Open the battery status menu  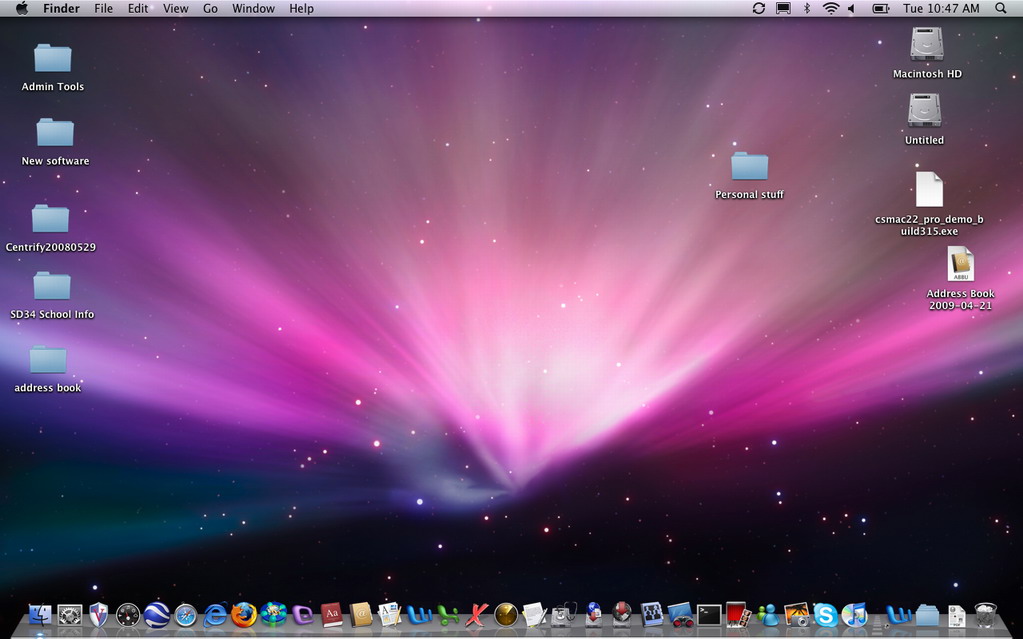[x=881, y=8]
